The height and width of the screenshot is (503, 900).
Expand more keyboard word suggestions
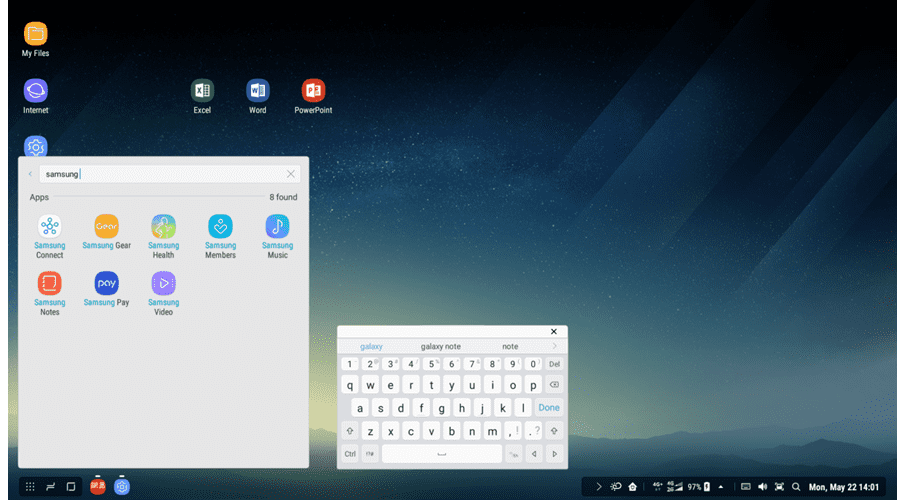pos(555,346)
